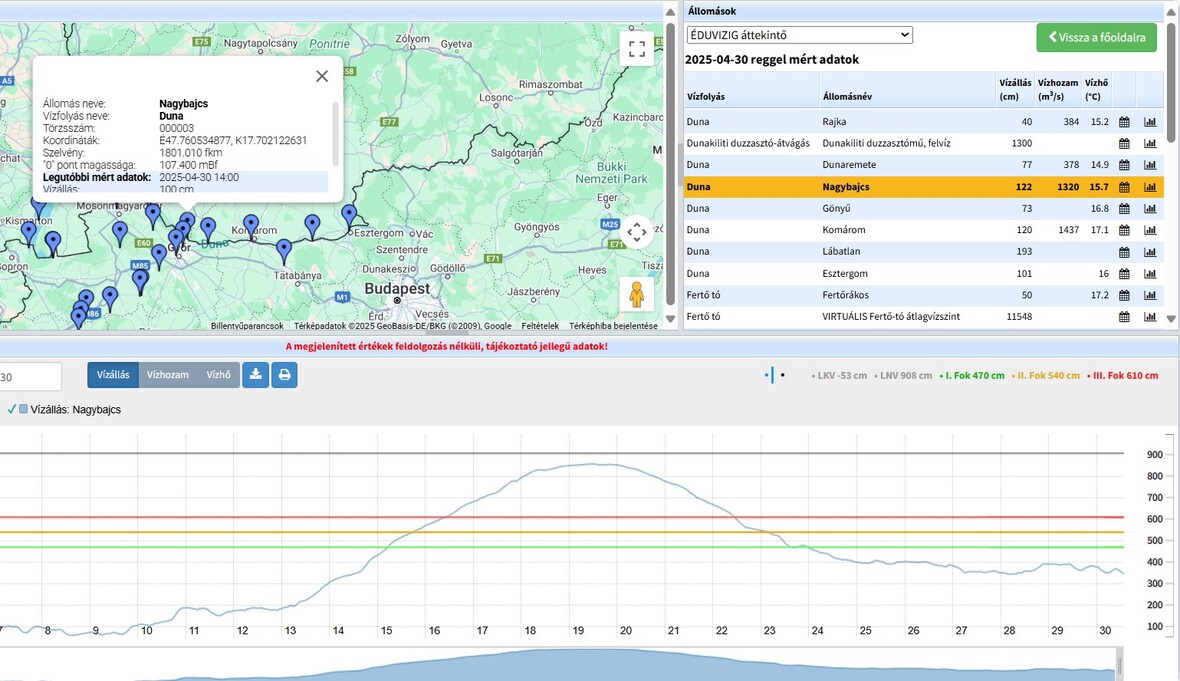The width and height of the screenshot is (1180, 681).
Task: Toggle fullscreen map view
Action: coord(636,48)
